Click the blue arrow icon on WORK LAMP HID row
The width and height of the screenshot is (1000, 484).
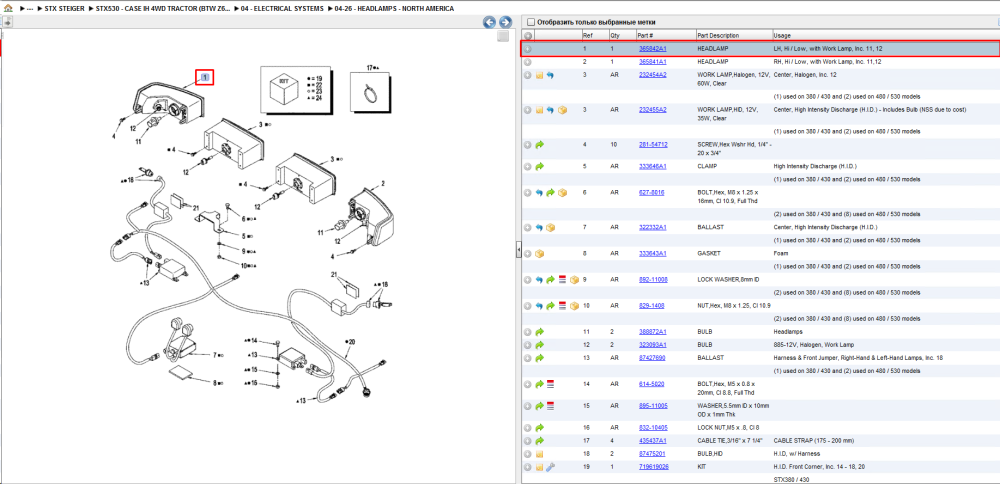(550, 110)
